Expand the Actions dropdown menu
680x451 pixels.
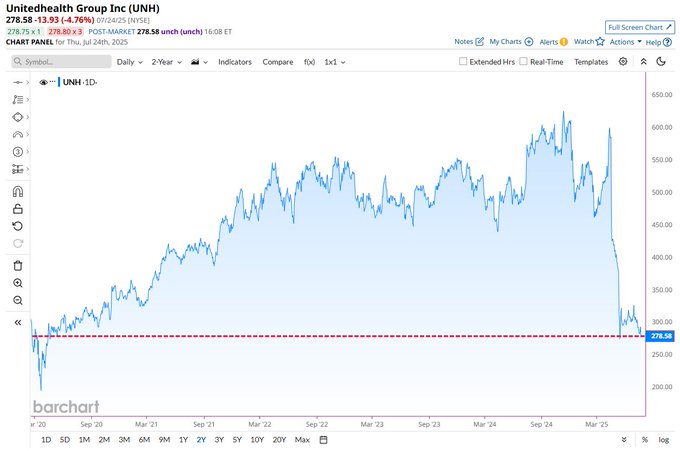tap(625, 42)
